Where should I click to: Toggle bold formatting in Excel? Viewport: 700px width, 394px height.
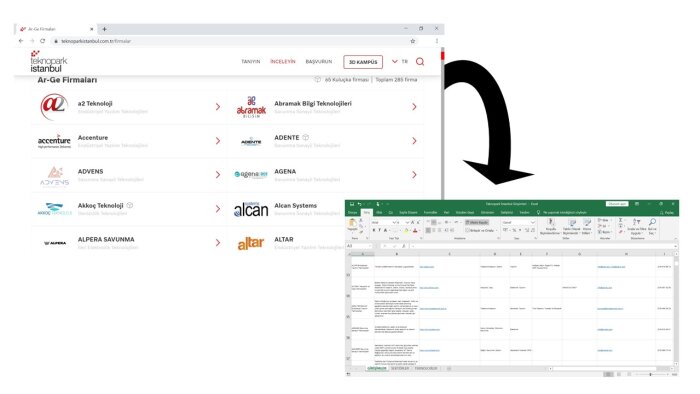(374, 230)
